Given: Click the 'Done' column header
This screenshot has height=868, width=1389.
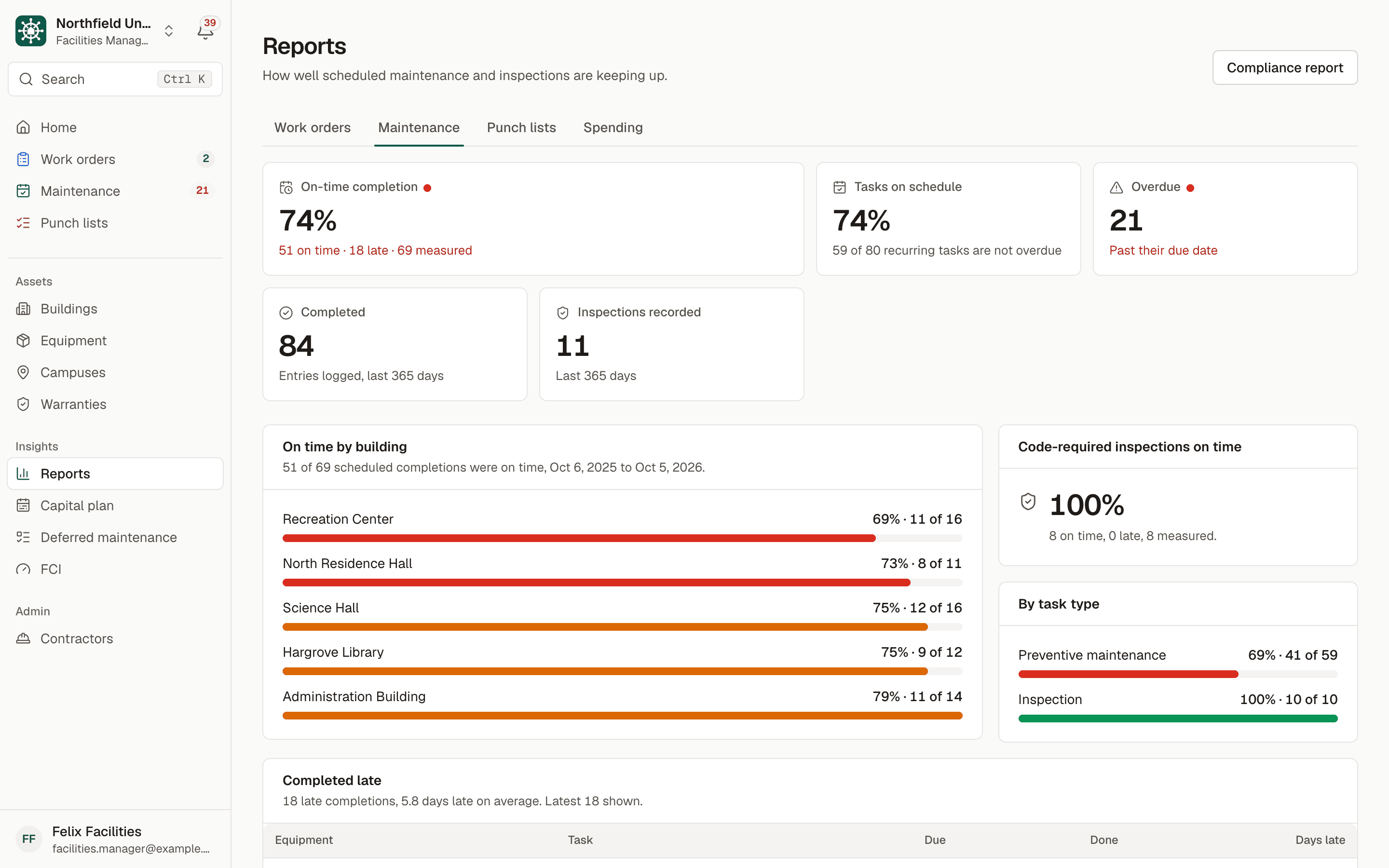Looking at the screenshot, I should 1104,840.
